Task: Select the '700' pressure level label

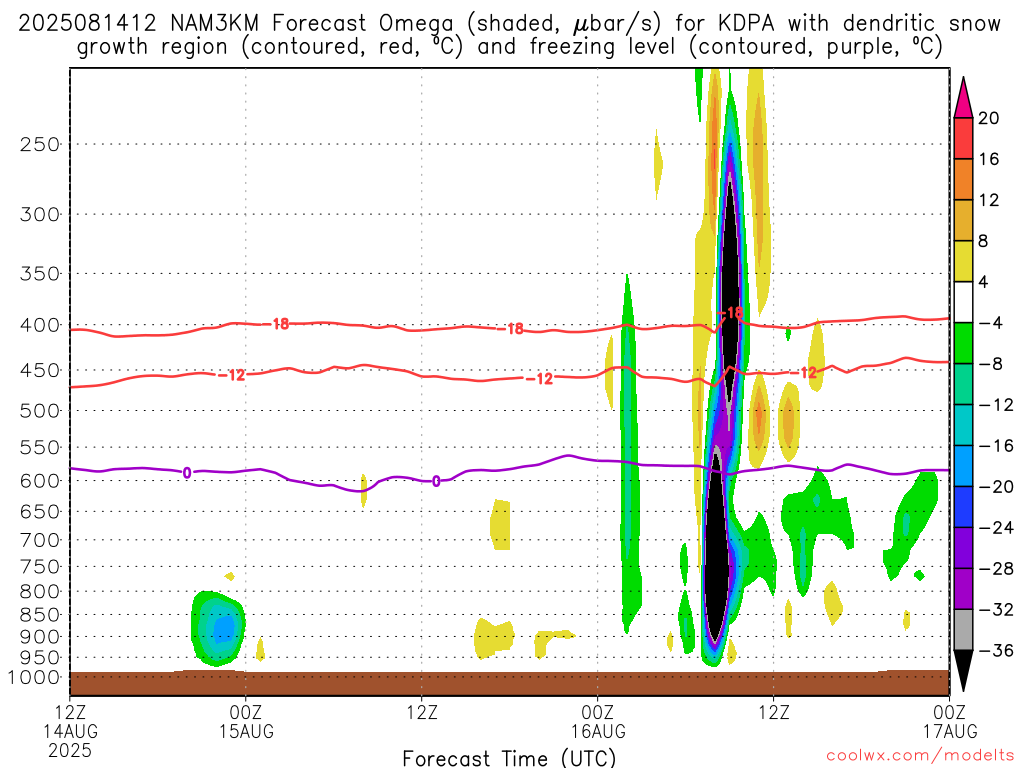Action: pyautogui.click(x=39, y=540)
